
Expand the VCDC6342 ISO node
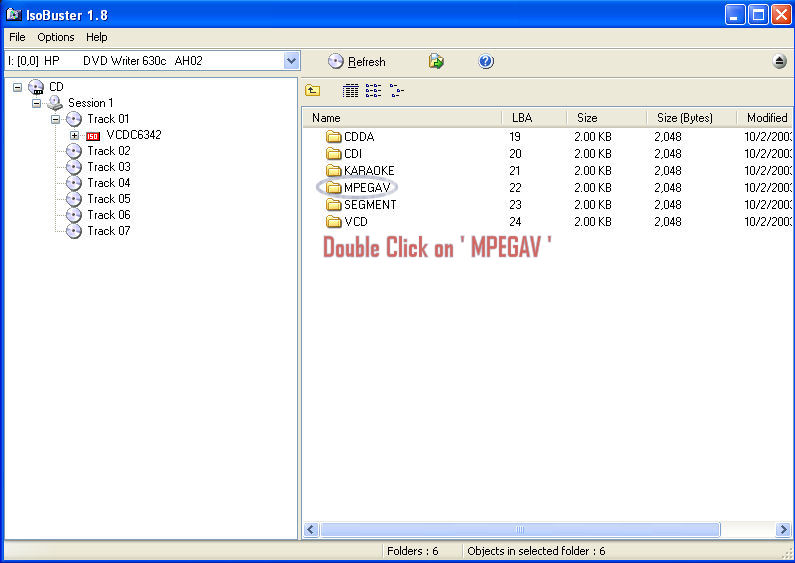tap(75, 135)
